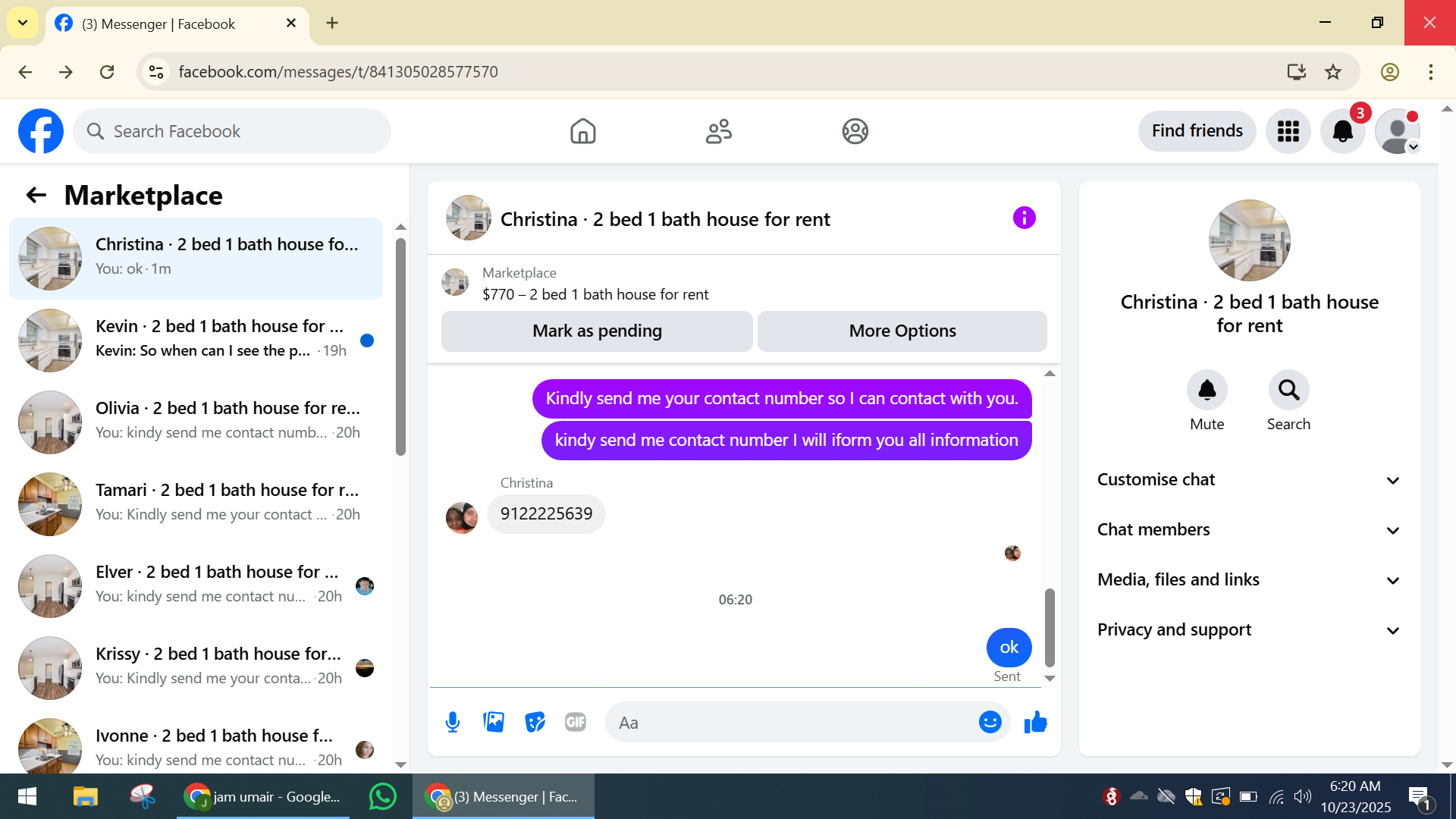
Task: Click the purple conversation info icon
Action: coord(1024,218)
